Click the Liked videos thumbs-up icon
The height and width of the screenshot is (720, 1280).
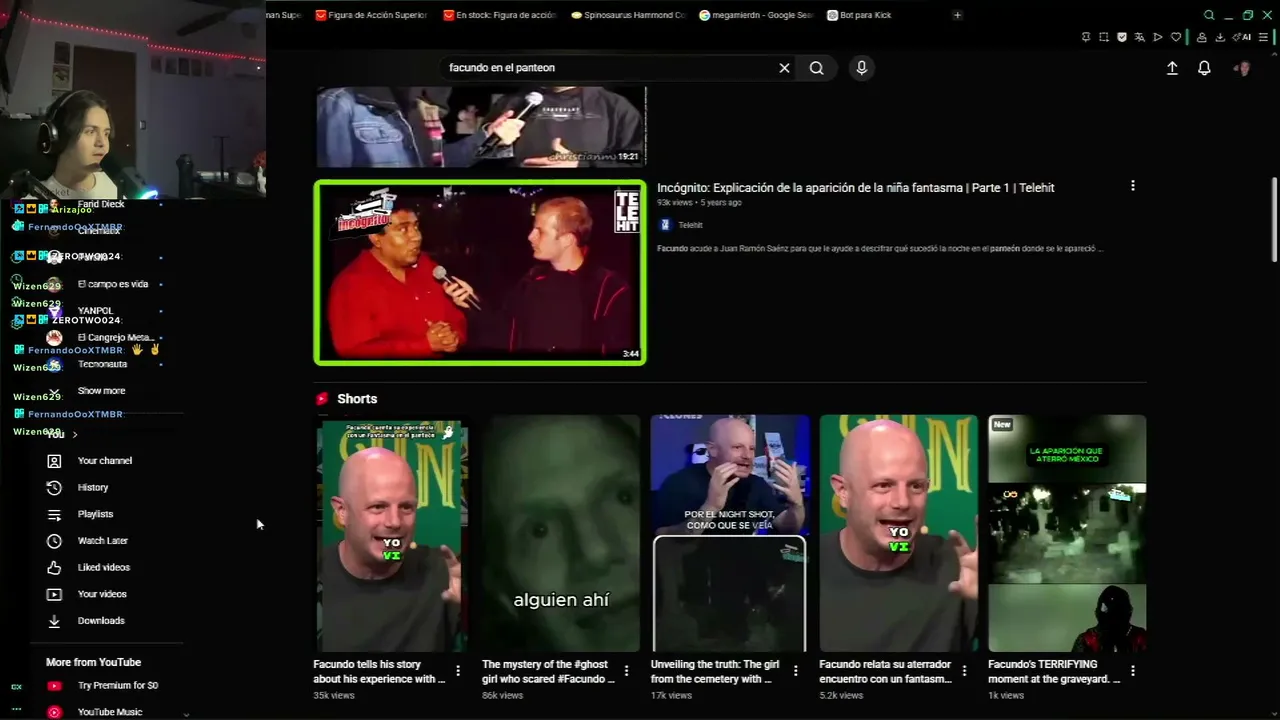(55, 568)
